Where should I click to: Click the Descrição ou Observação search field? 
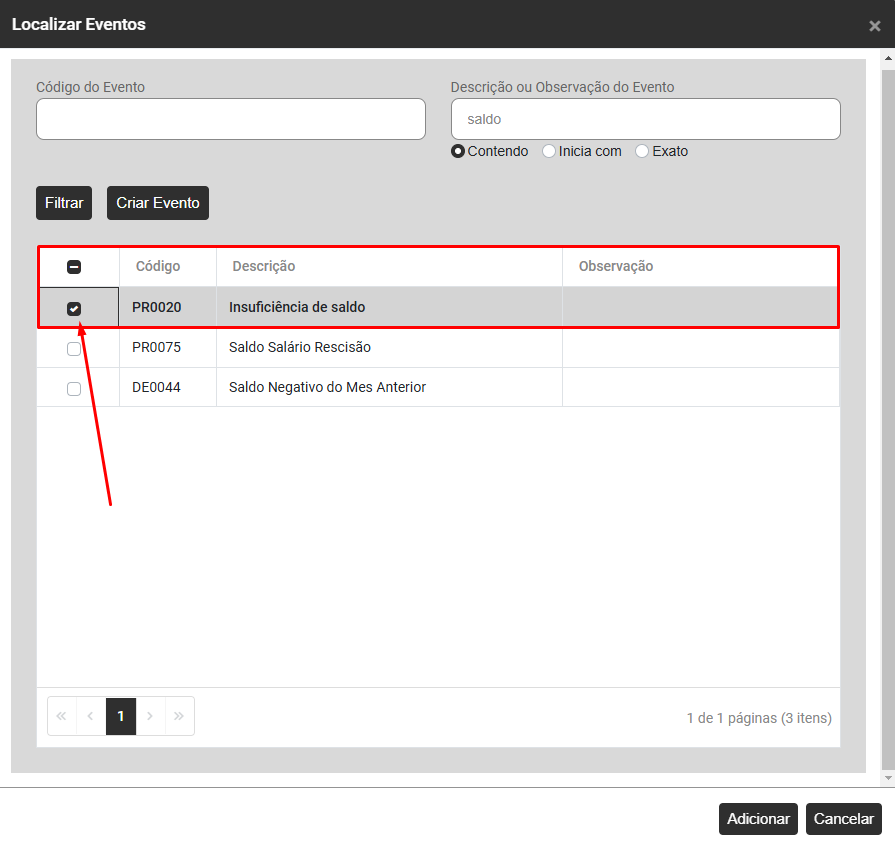(x=645, y=119)
